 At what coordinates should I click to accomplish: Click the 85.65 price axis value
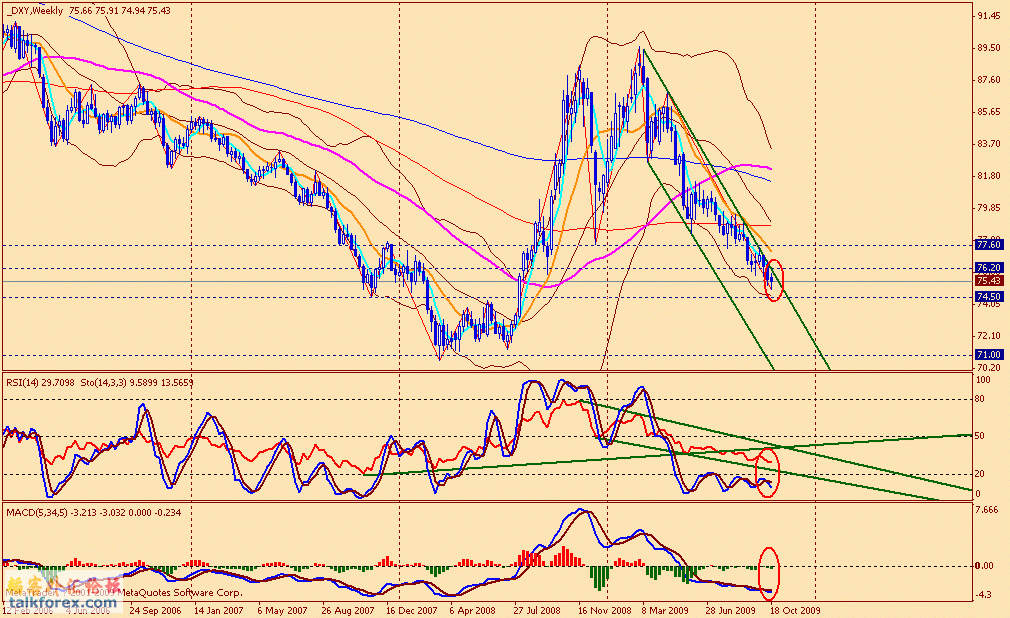pos(989,111)
